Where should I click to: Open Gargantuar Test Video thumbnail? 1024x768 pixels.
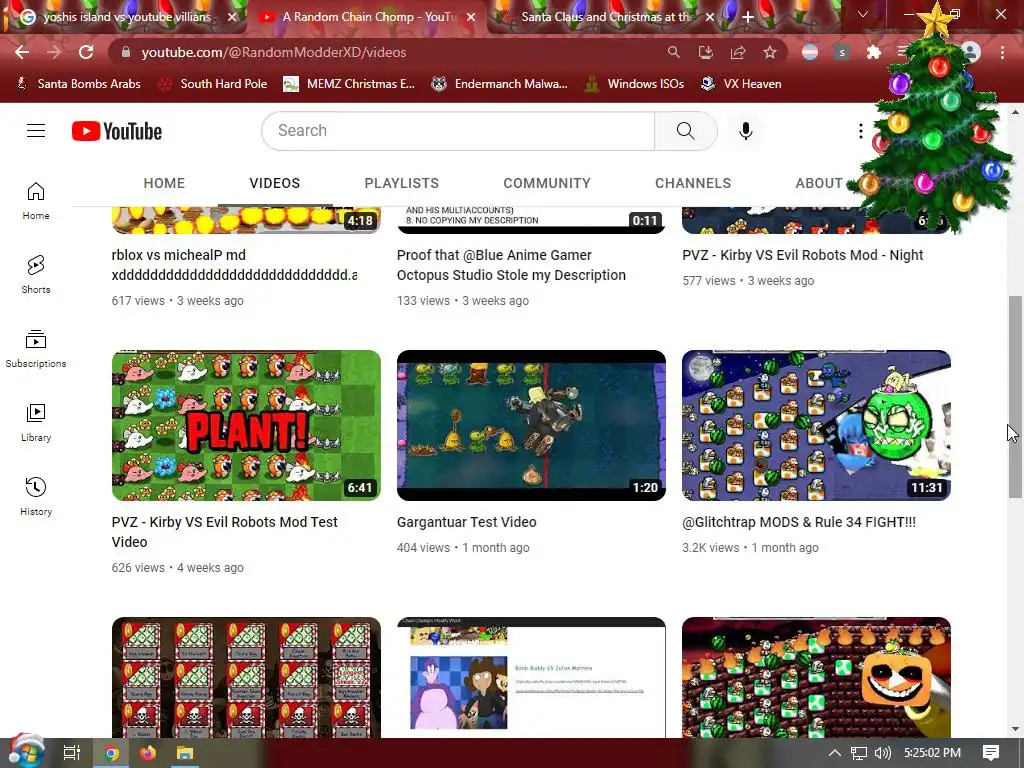click(x=531, y=425)
